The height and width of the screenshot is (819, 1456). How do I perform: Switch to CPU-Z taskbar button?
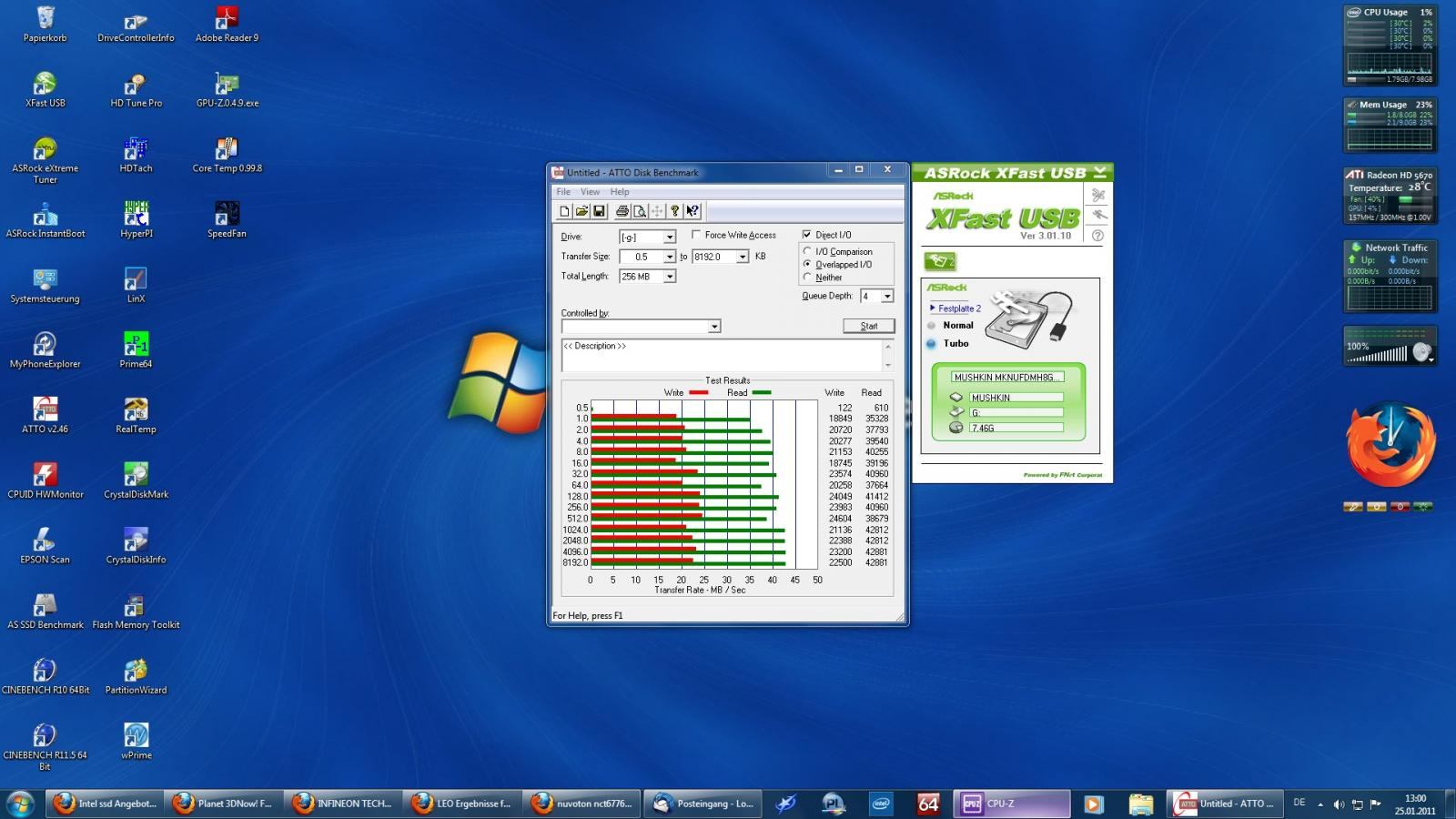pos(1012,804)
